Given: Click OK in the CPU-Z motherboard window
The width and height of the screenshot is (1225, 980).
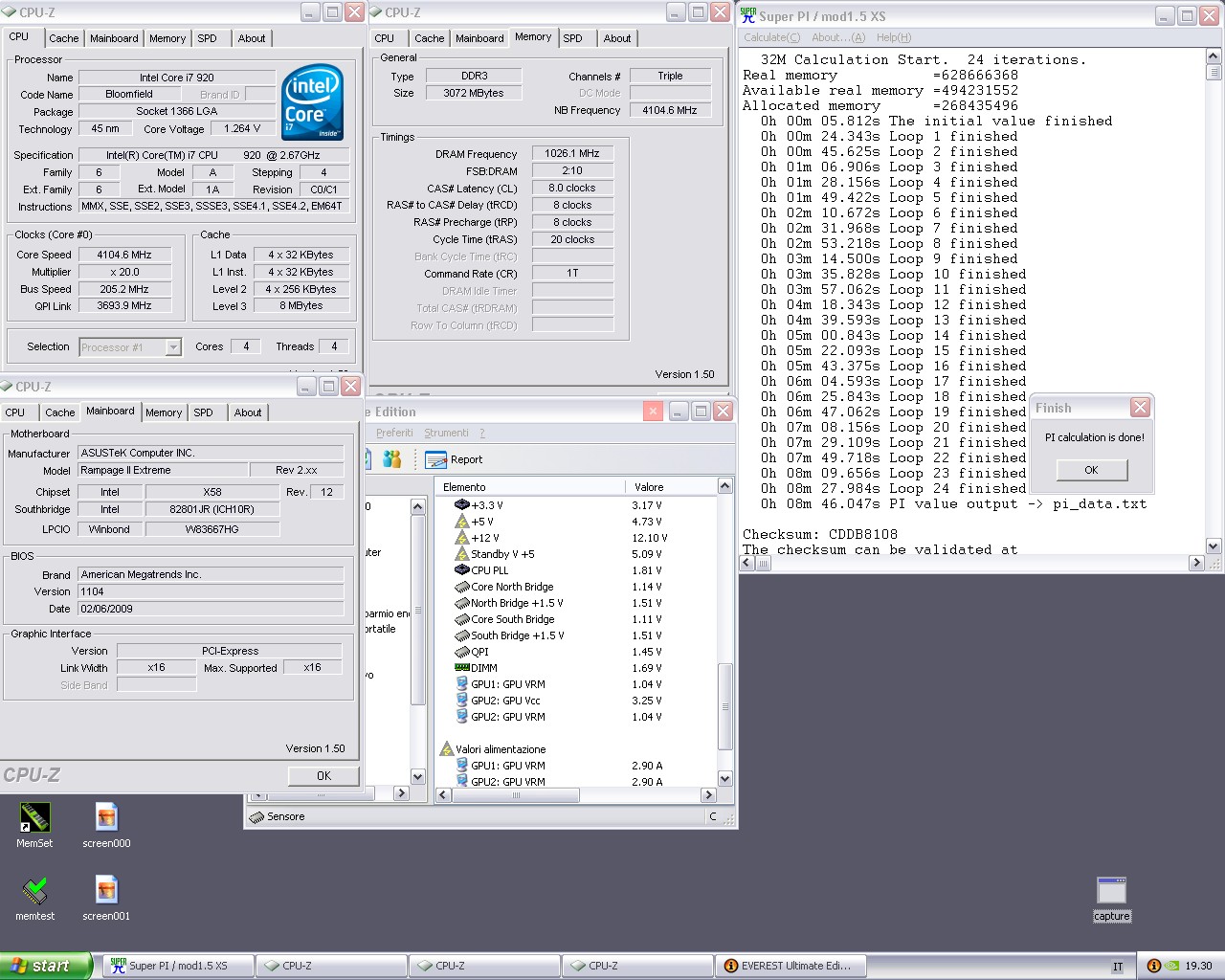Looking at the screenshot, I should tap(323, 776).
